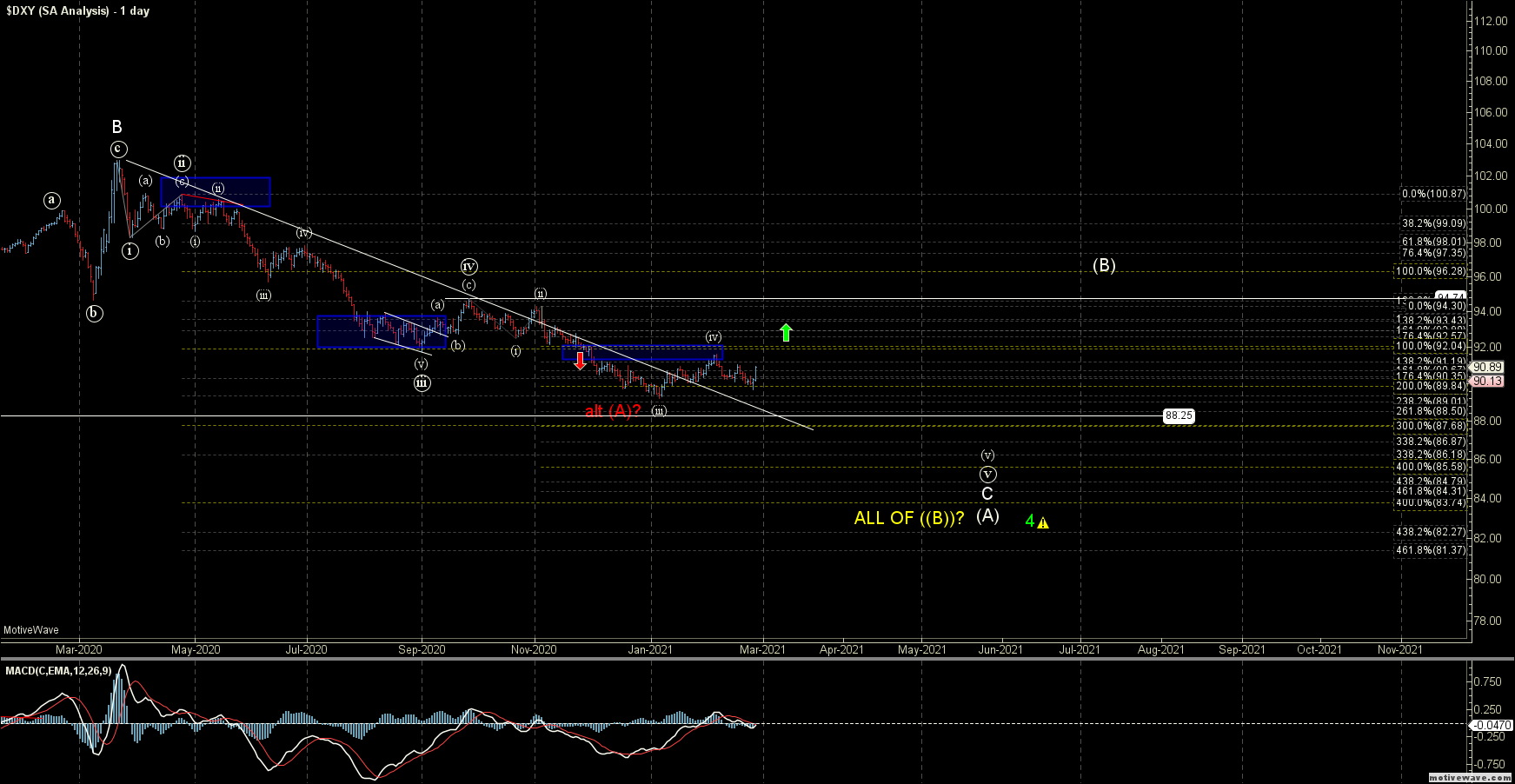This screenshot has width=1515, height=784.
Task: Select the large white (B) wave label
Action: [x=1104, y=265]
